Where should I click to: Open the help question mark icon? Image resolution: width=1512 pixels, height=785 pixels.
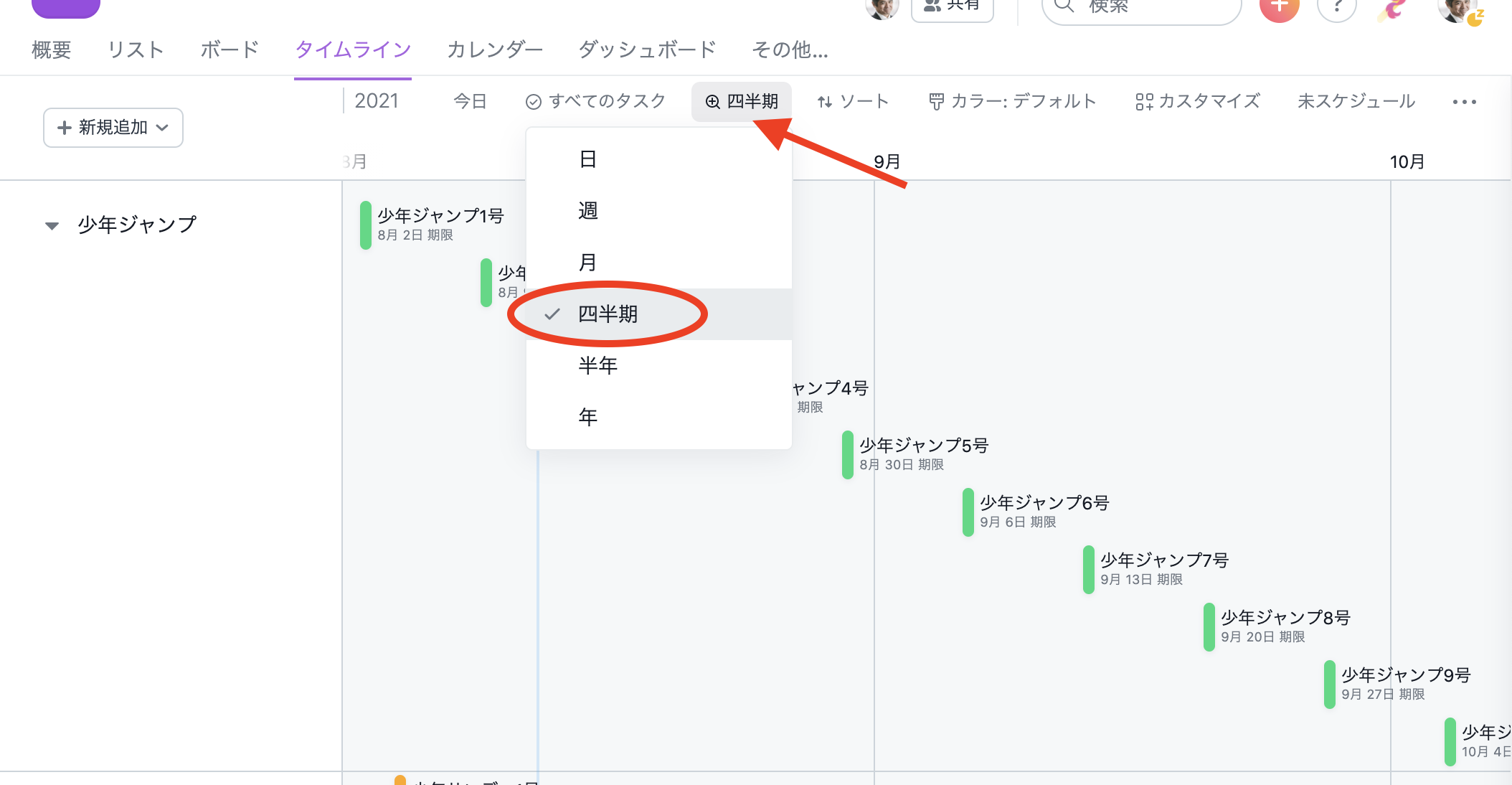[x=1336, y=7]
